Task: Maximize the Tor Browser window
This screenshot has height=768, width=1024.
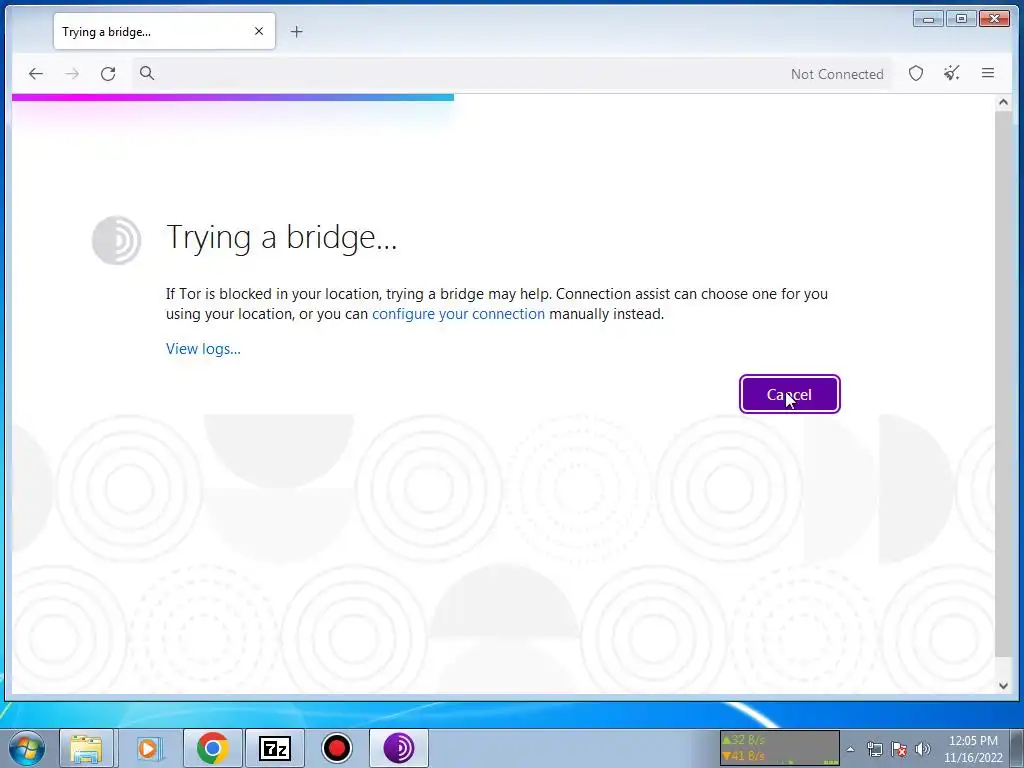Action: tap(961, 19)
